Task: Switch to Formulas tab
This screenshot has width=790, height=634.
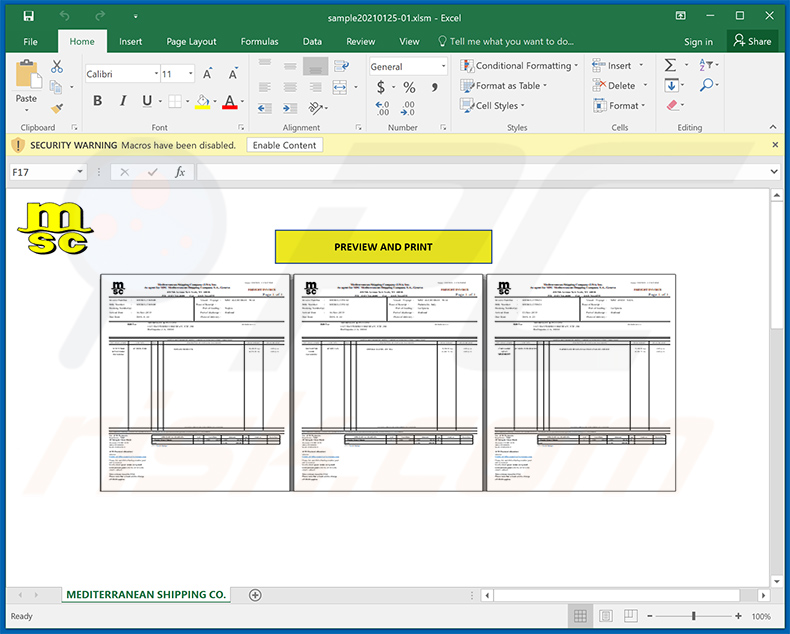Action: [x=259, y=41]
